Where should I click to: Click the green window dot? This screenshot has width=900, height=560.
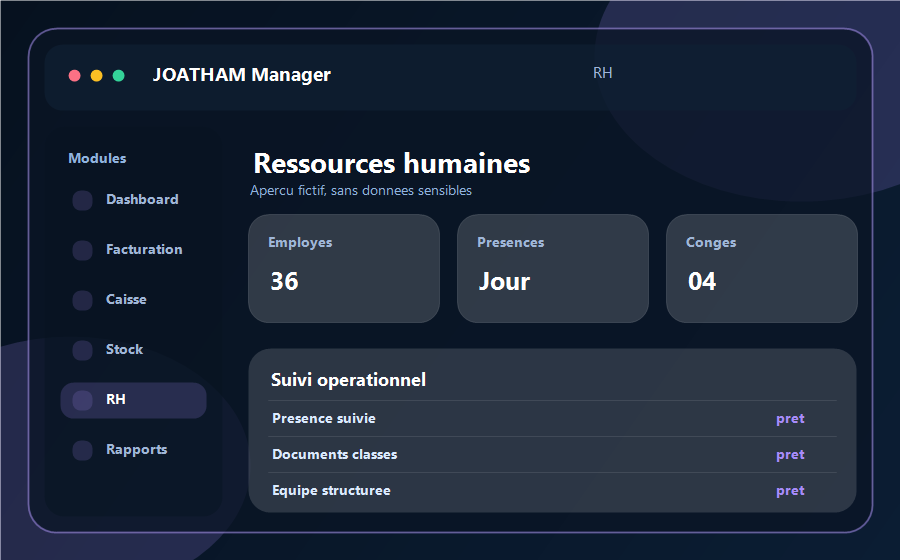(x=119, y=76)
